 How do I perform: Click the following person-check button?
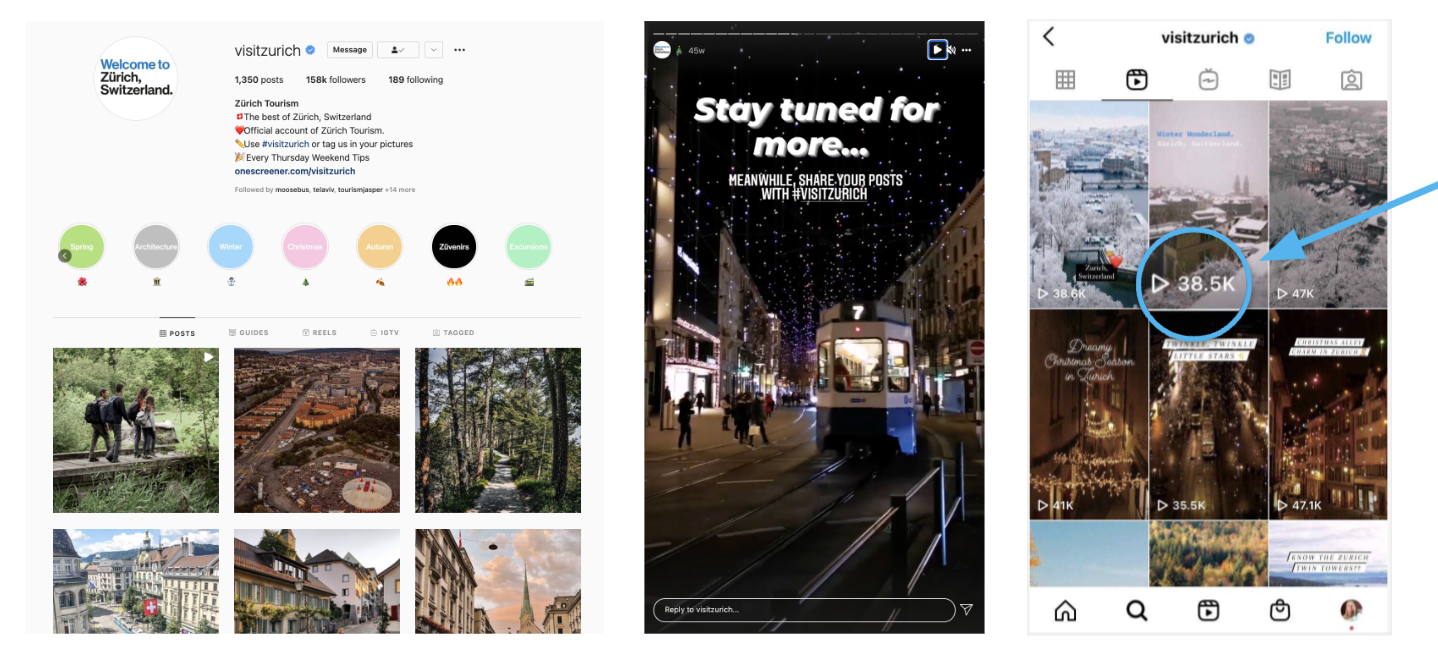click(x=400, y=50)
